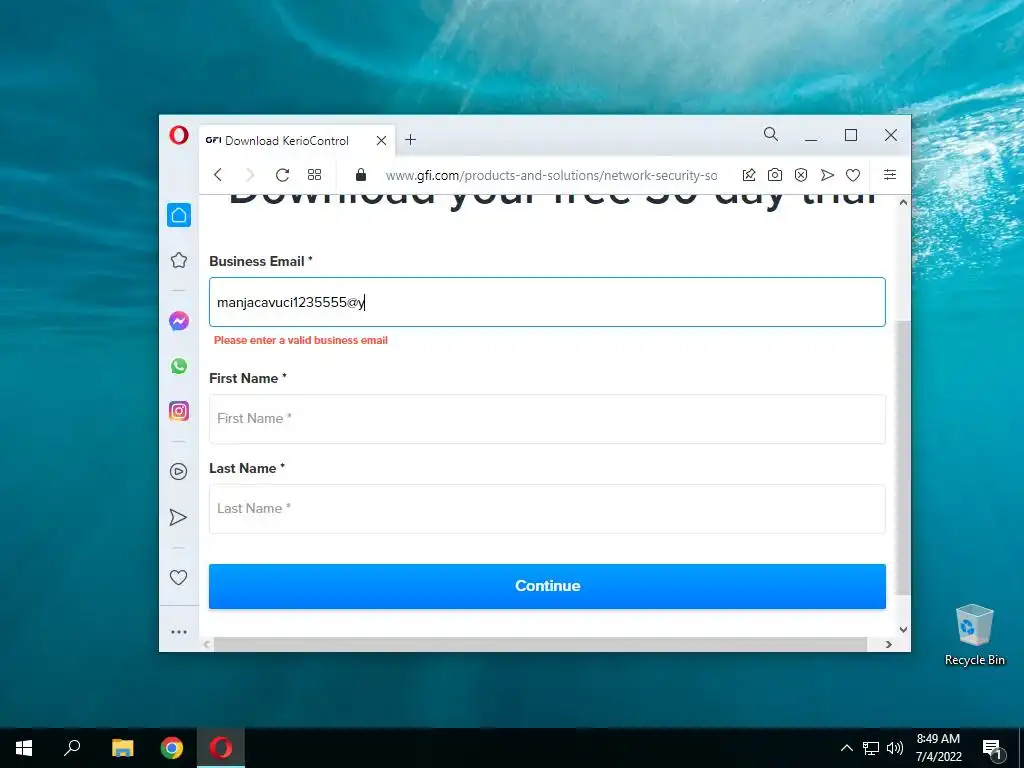Open Speed Dial start page grid icon
1024x768 pixels.
[x=314, y=174]
